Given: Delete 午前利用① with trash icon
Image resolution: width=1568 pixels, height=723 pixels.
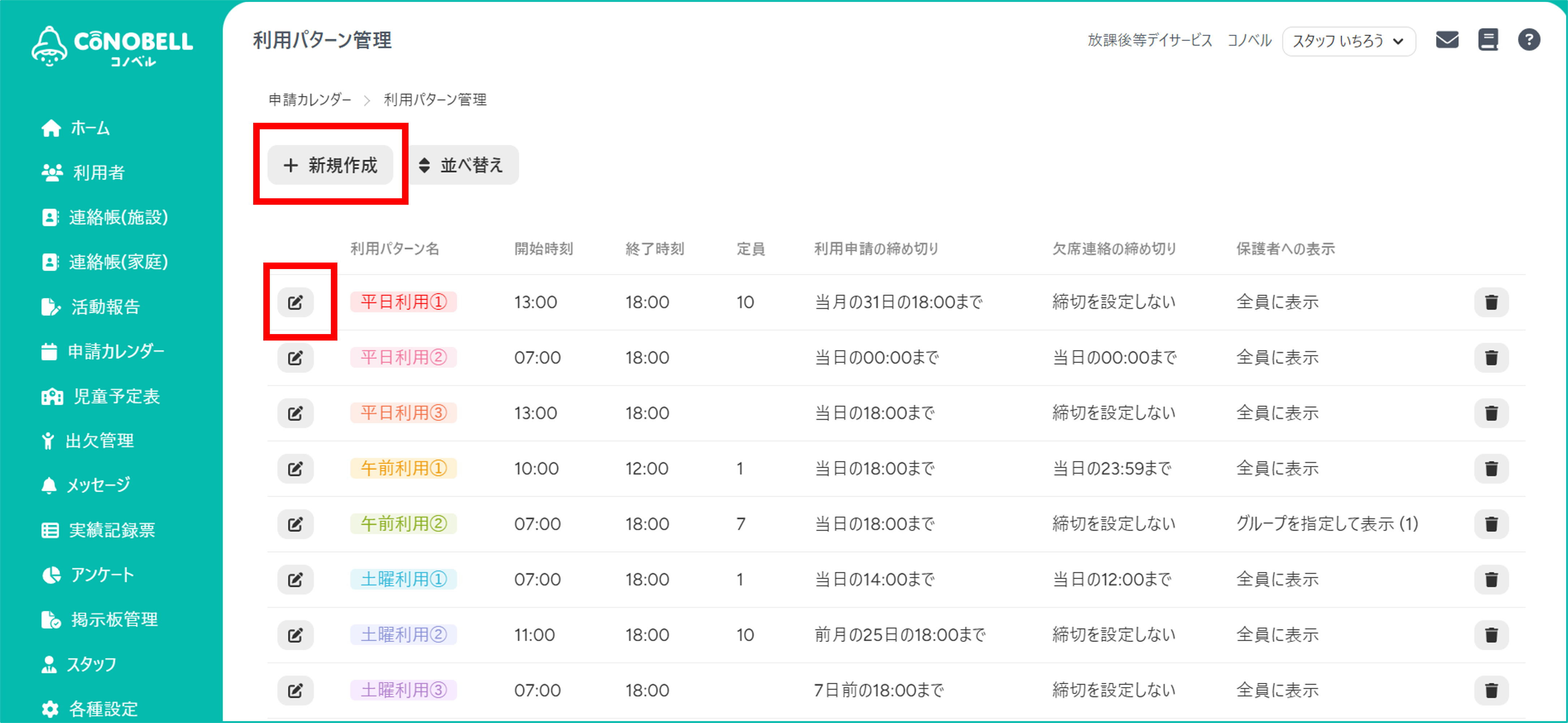Looking at the screenshot, I should point(1491,469).
